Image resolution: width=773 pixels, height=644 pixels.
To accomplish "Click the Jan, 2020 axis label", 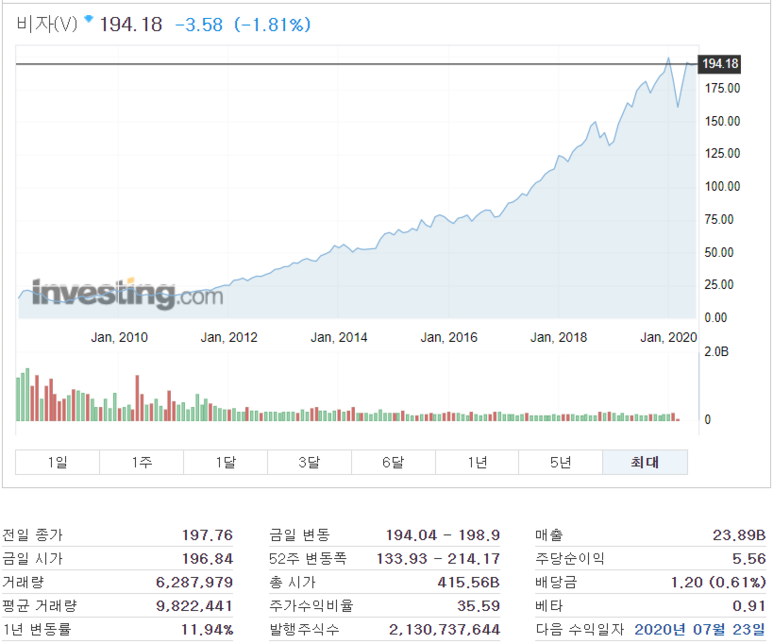I will pyautogui.click(x=668, y=337).
